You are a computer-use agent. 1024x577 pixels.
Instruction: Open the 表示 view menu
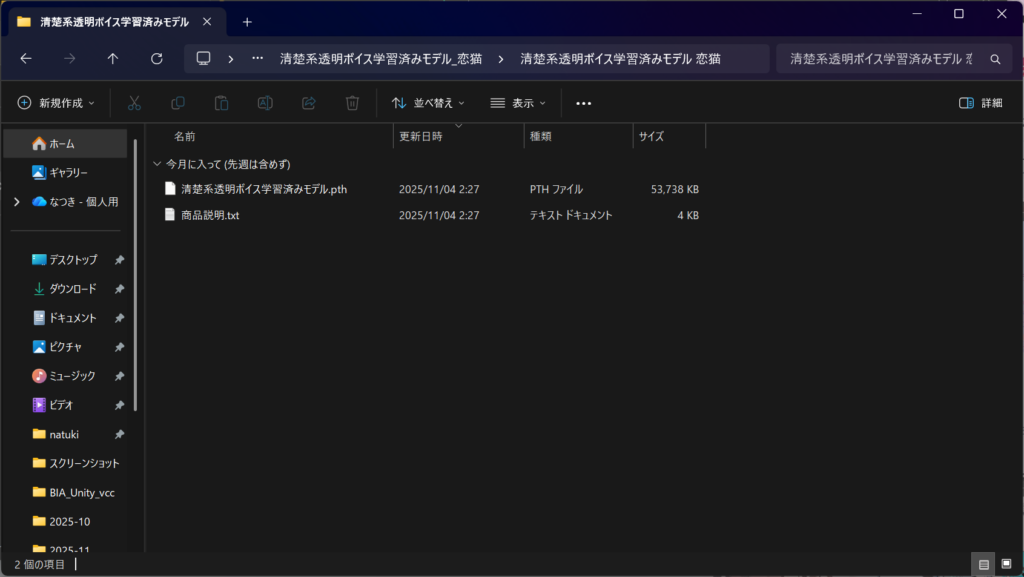point(518,103)
